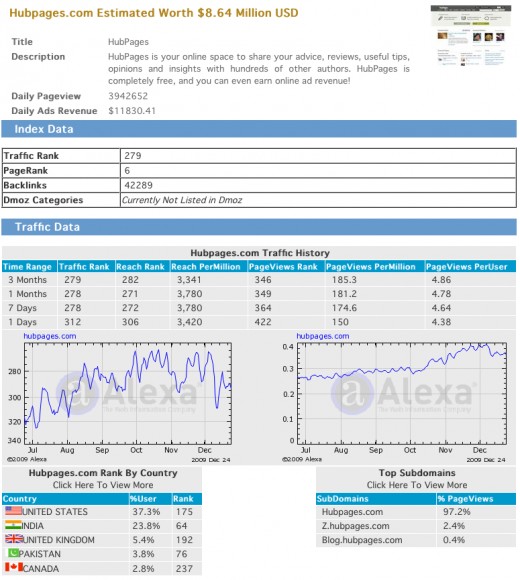The image size is (520, 580).
Task: Click the Estimated Worth $8.64 Million heading
Action: [153, 13]
